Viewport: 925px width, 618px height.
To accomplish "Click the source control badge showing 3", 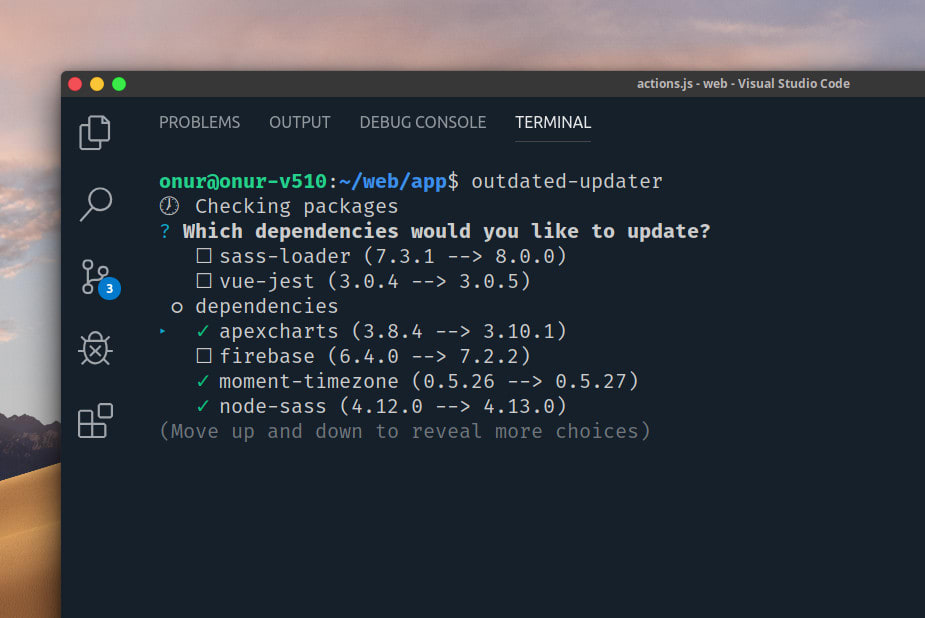I will (x=109, y=289).
